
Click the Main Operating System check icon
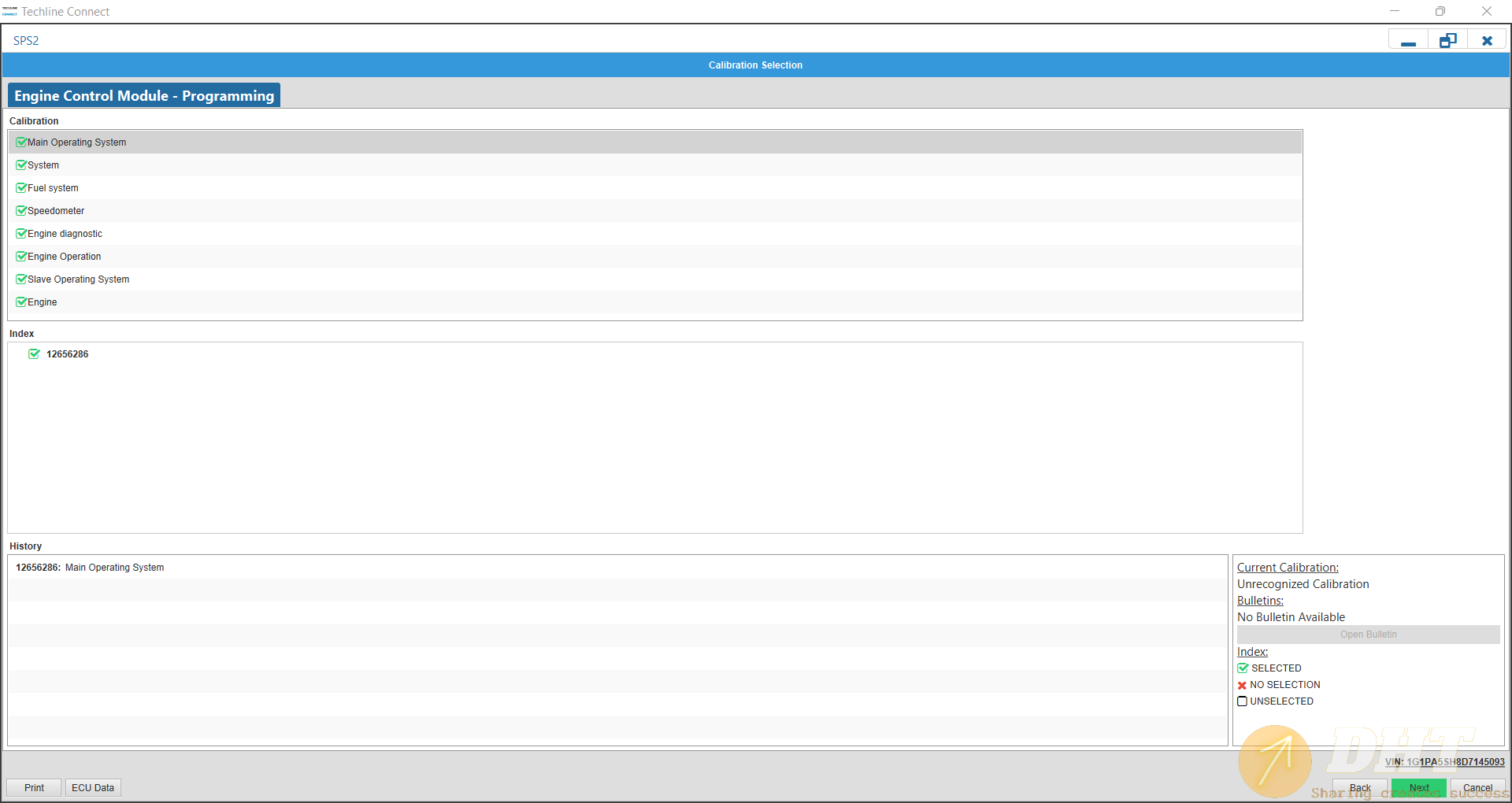21,142
